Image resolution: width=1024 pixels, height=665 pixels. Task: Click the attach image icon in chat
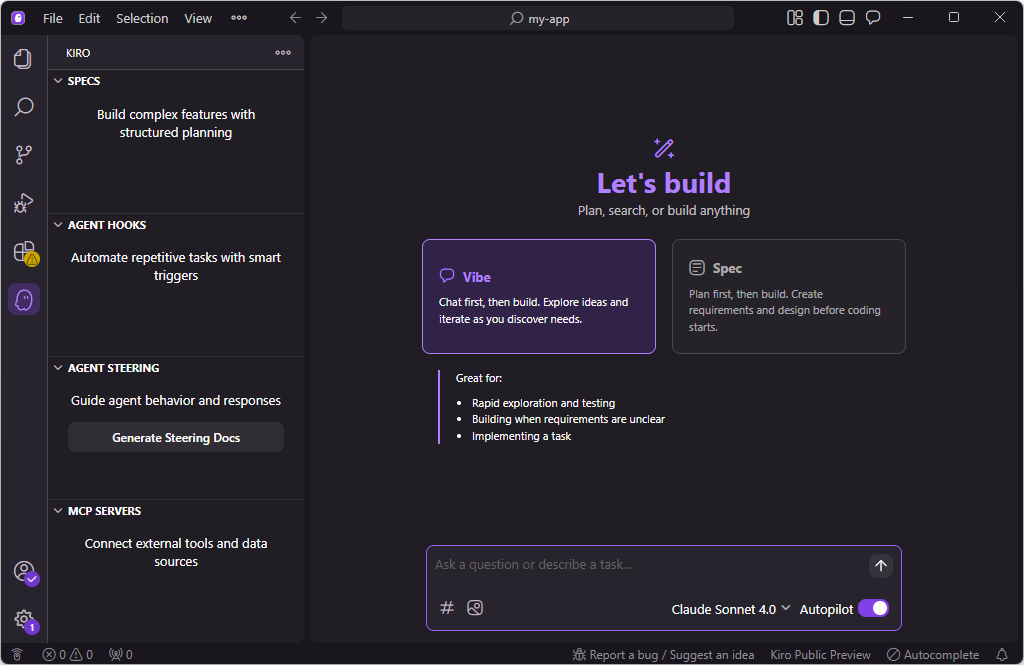[x=475, y=608]
